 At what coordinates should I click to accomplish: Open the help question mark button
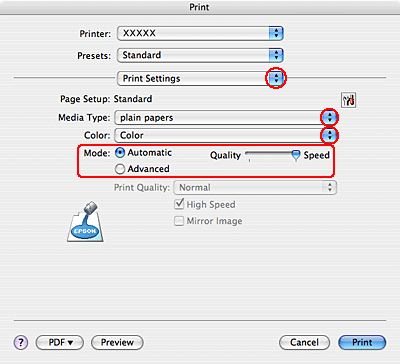[x=21, y=342]
